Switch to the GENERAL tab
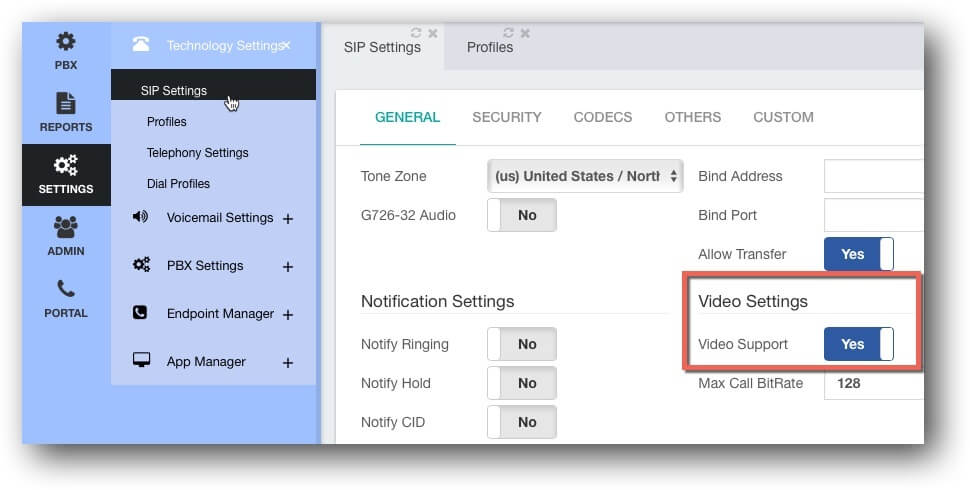Viewport: 970px width, 490px height. click(408, 117)
